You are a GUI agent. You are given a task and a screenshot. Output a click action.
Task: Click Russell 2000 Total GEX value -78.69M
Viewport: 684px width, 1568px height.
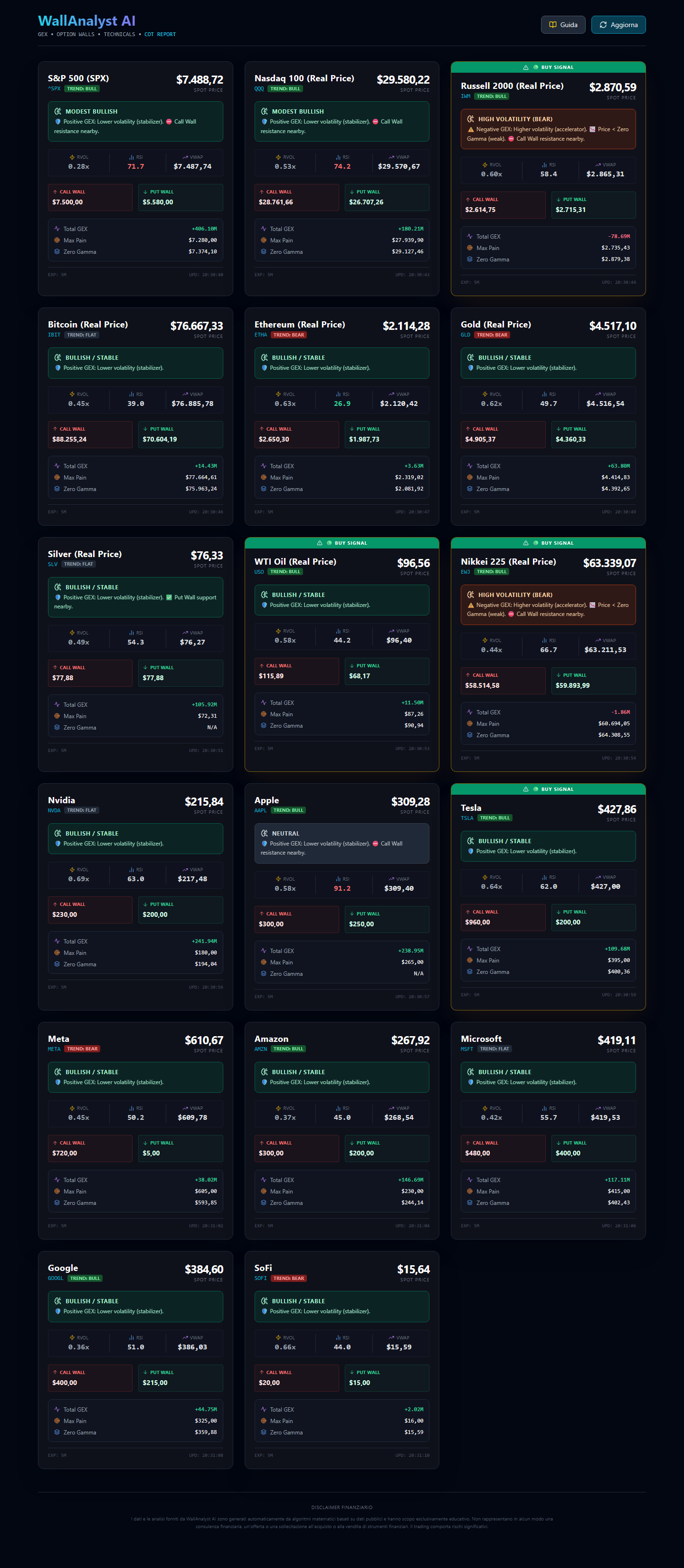pyautogui.click(x=619, y=237)
